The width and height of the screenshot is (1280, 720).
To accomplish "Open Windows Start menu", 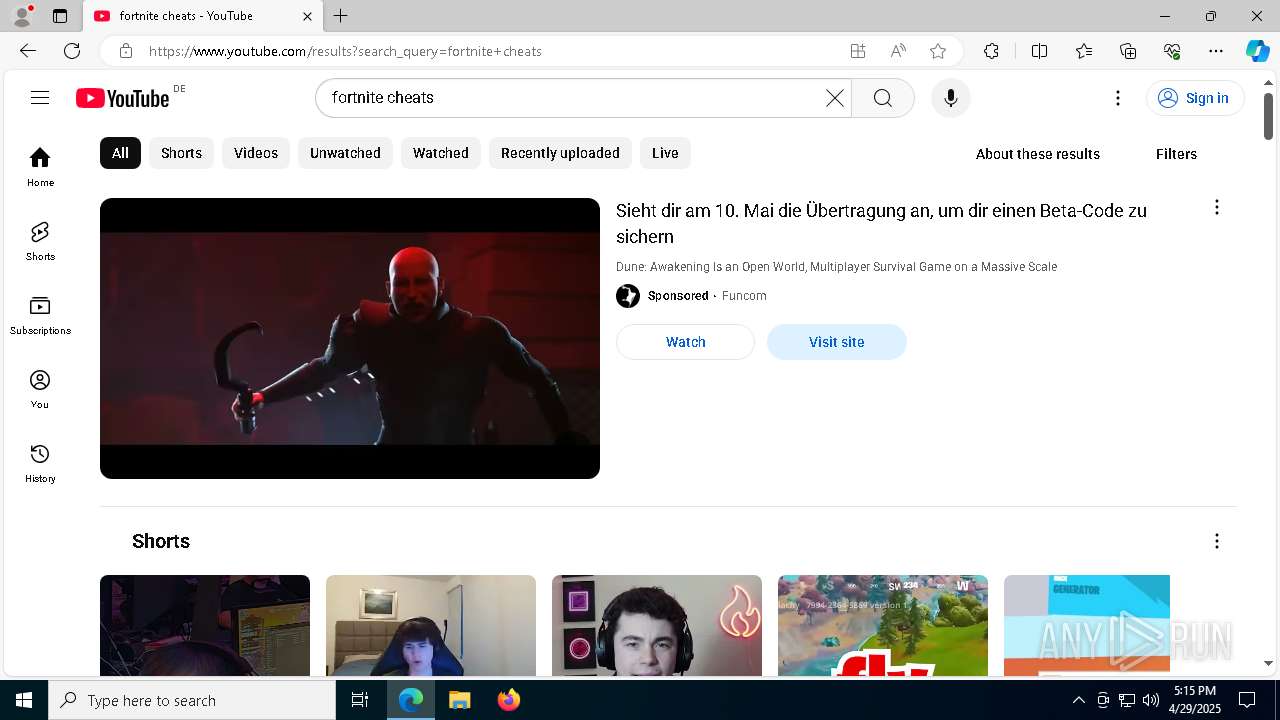I will click(x=24, y=700).
